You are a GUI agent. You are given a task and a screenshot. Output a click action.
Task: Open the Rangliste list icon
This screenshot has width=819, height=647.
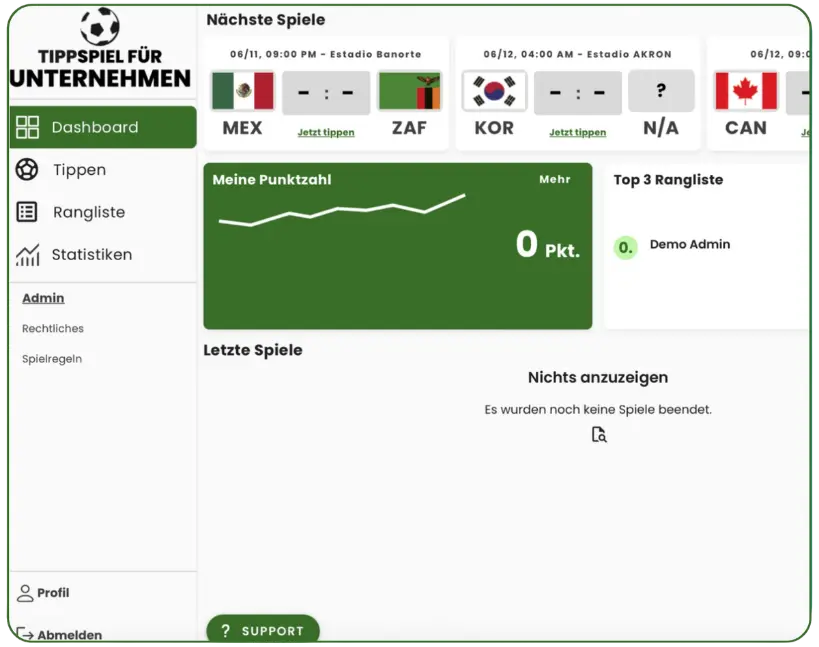(x=27, y=212)
